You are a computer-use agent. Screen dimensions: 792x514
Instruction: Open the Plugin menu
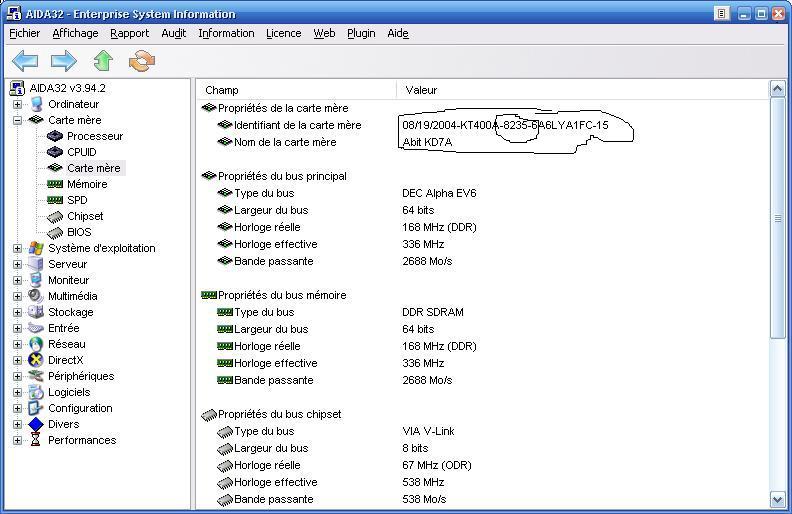[361, 33]
